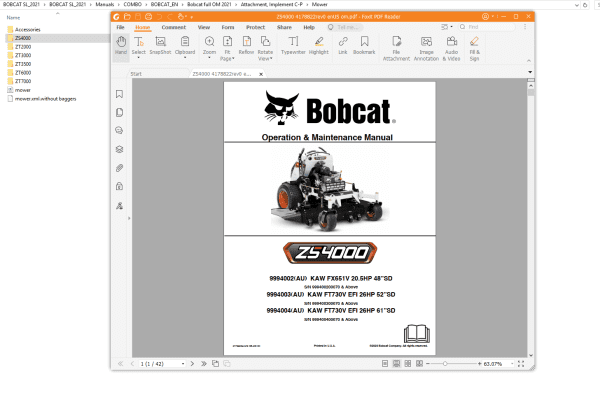600x404 pixels.
Task: Click the Fit Page icon
Action: [x=227, y=41]
